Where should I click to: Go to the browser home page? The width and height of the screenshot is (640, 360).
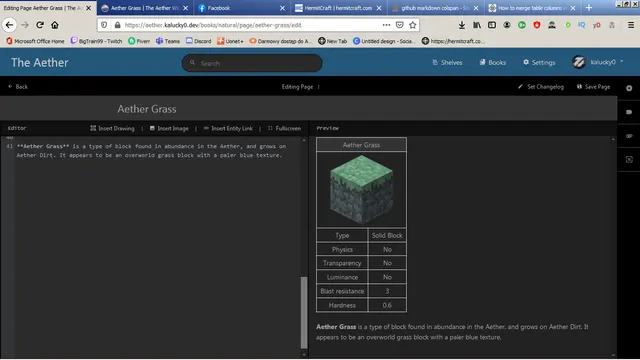55,25
